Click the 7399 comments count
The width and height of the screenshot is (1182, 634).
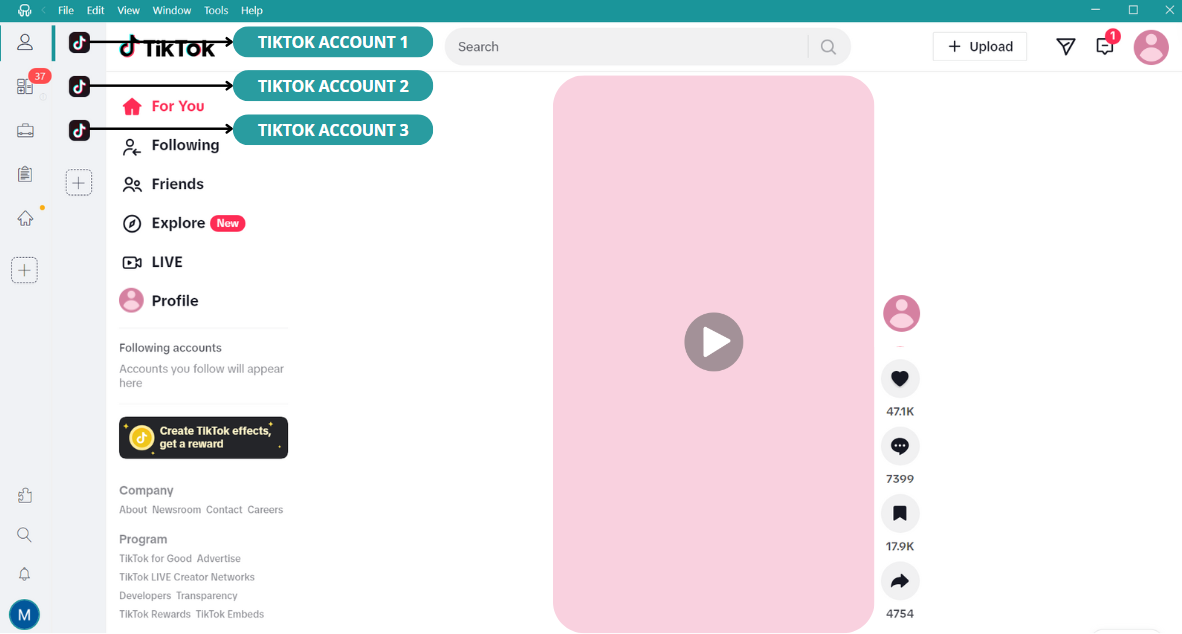(x=900, y=479)
